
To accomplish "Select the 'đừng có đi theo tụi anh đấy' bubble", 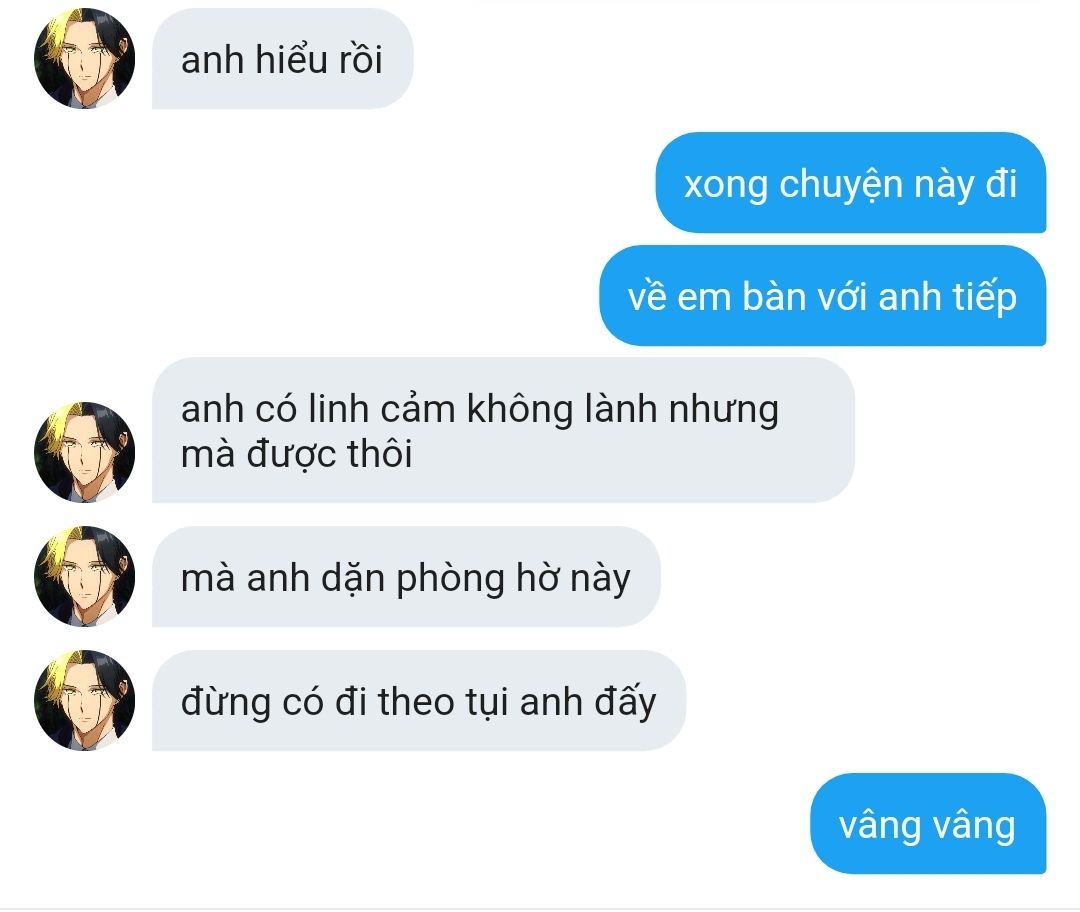I will [x=419, y=701].
